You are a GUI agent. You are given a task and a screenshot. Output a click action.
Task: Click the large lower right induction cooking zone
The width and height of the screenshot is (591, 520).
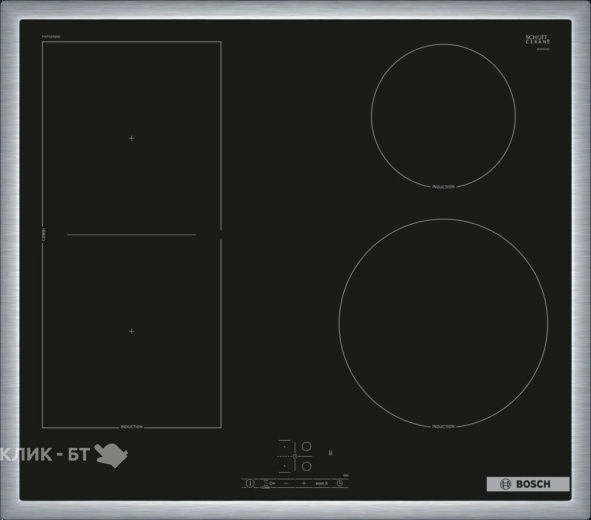[443, 323]
